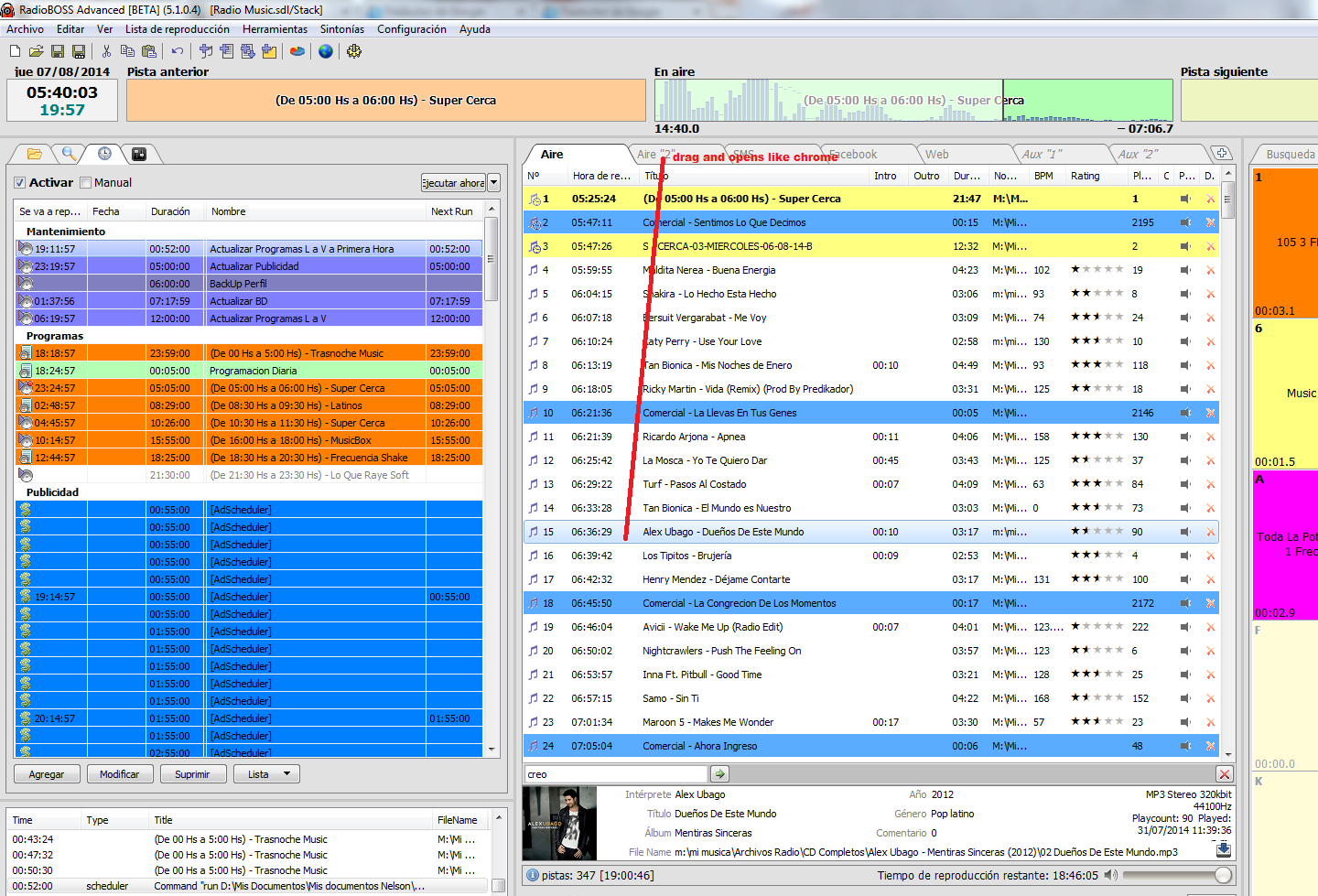Click the Suprimir button
The height and width of the screenshot is (896, 1318).
pos(192,774)
